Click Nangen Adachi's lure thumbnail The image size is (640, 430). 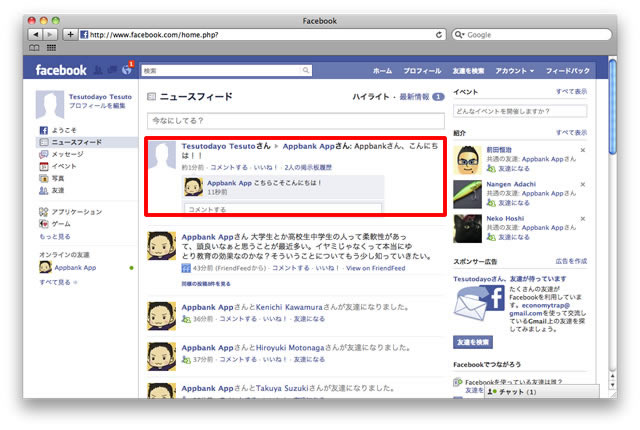pyautogui.click(x=467, y=195)
